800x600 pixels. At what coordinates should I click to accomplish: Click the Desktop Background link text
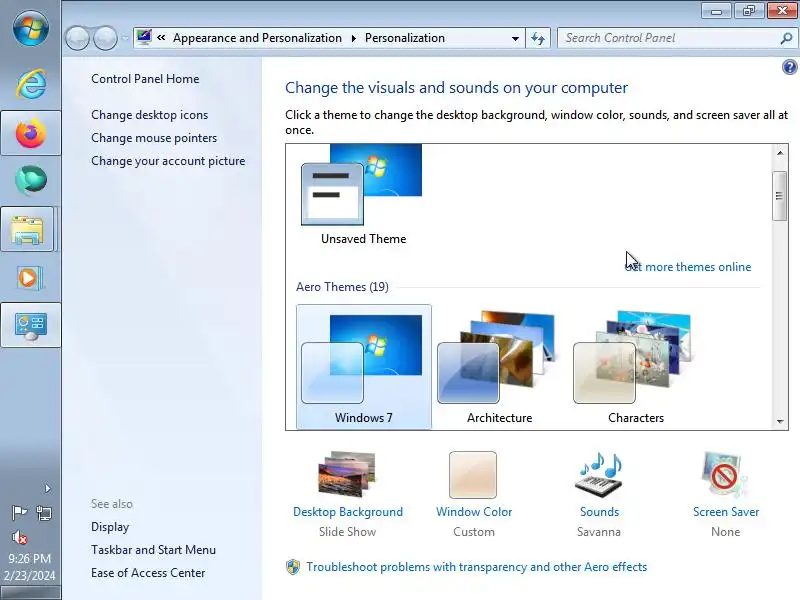pyautogui.click(x=348, y=512)
